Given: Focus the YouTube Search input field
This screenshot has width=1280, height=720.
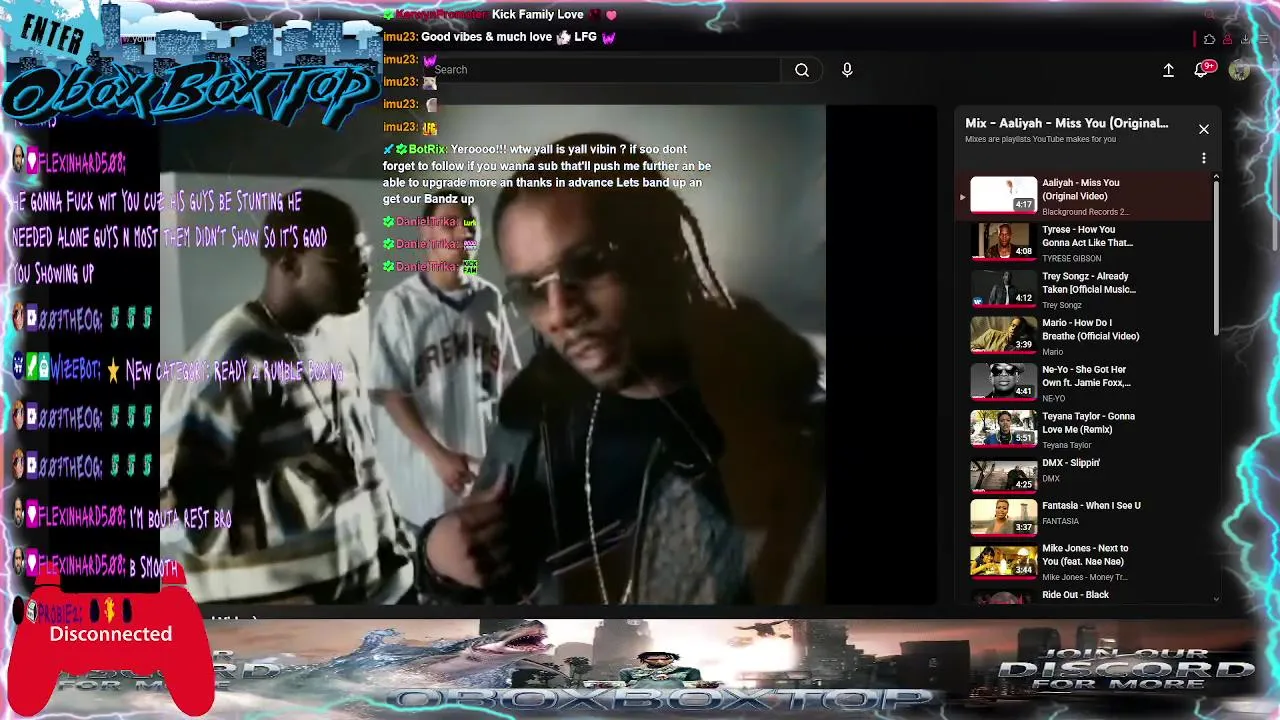Looking at the screenshot, I should 605,70.
